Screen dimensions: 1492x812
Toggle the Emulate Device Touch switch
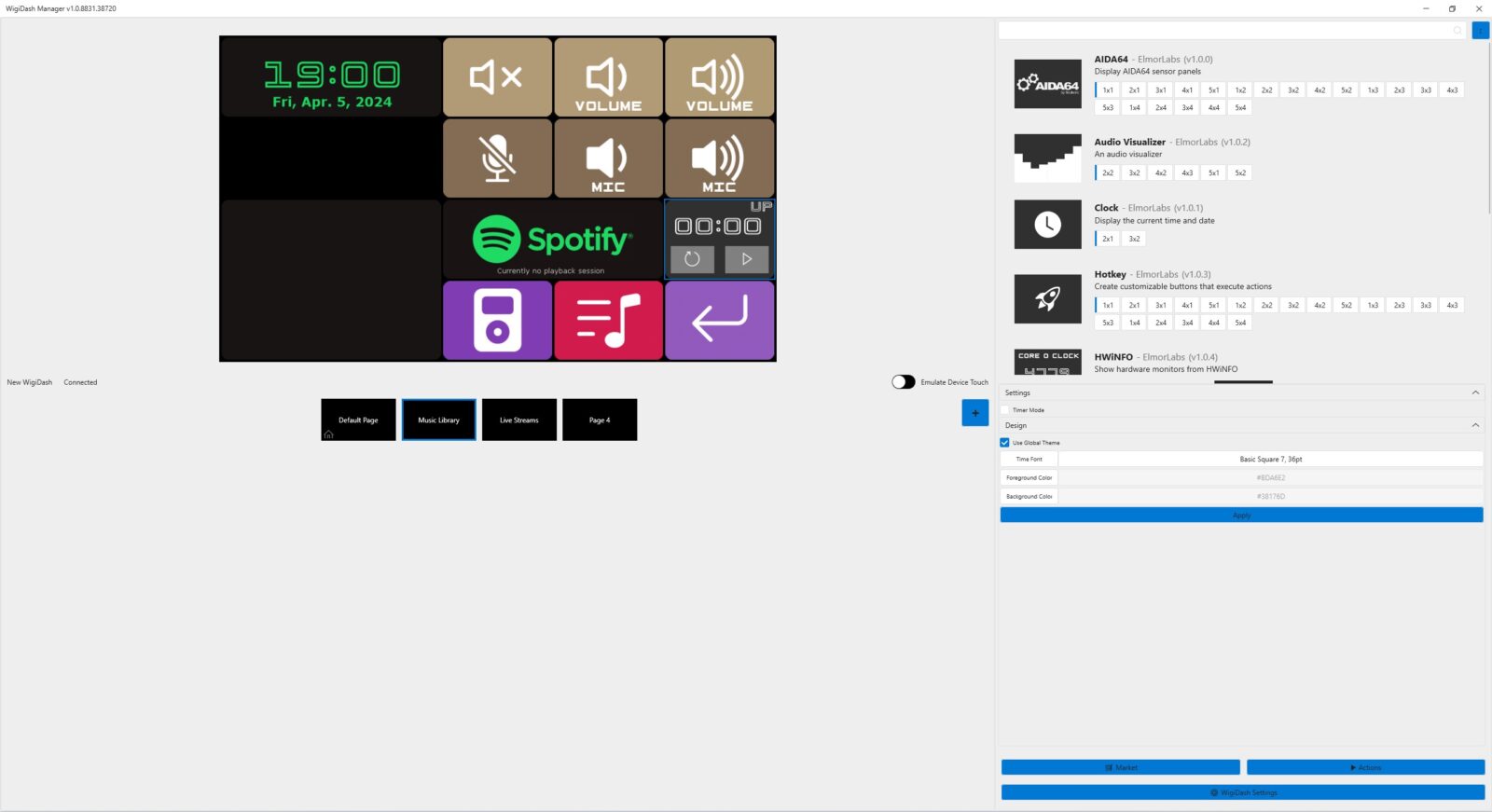pyautogui.click(x=903, y=382)
